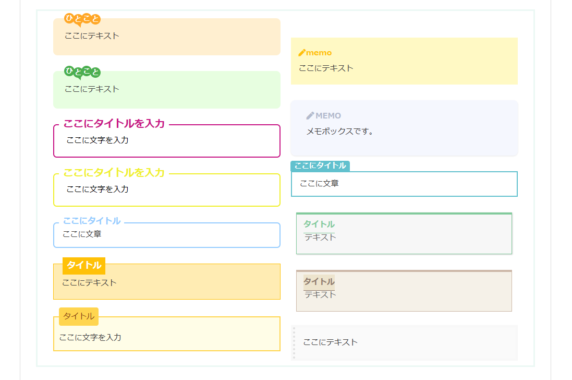Select the yellow ここにタイトルを入力 heading
The image size is (572, 380).
click(114, 172)
